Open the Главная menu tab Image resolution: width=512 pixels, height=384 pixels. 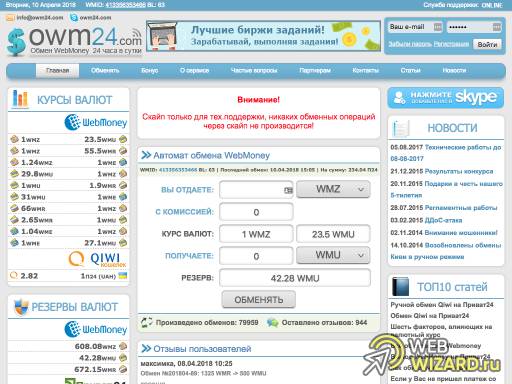click(57, 71)
